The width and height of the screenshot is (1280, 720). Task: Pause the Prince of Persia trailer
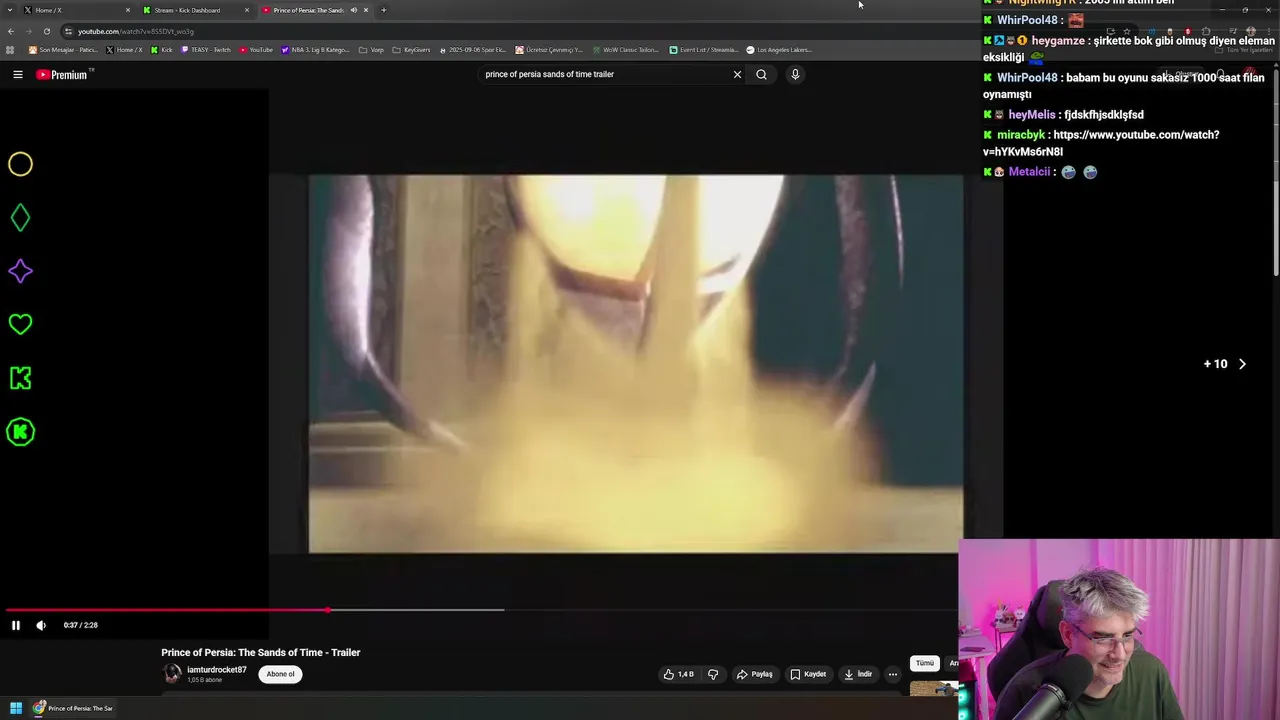tap(15, 625)
